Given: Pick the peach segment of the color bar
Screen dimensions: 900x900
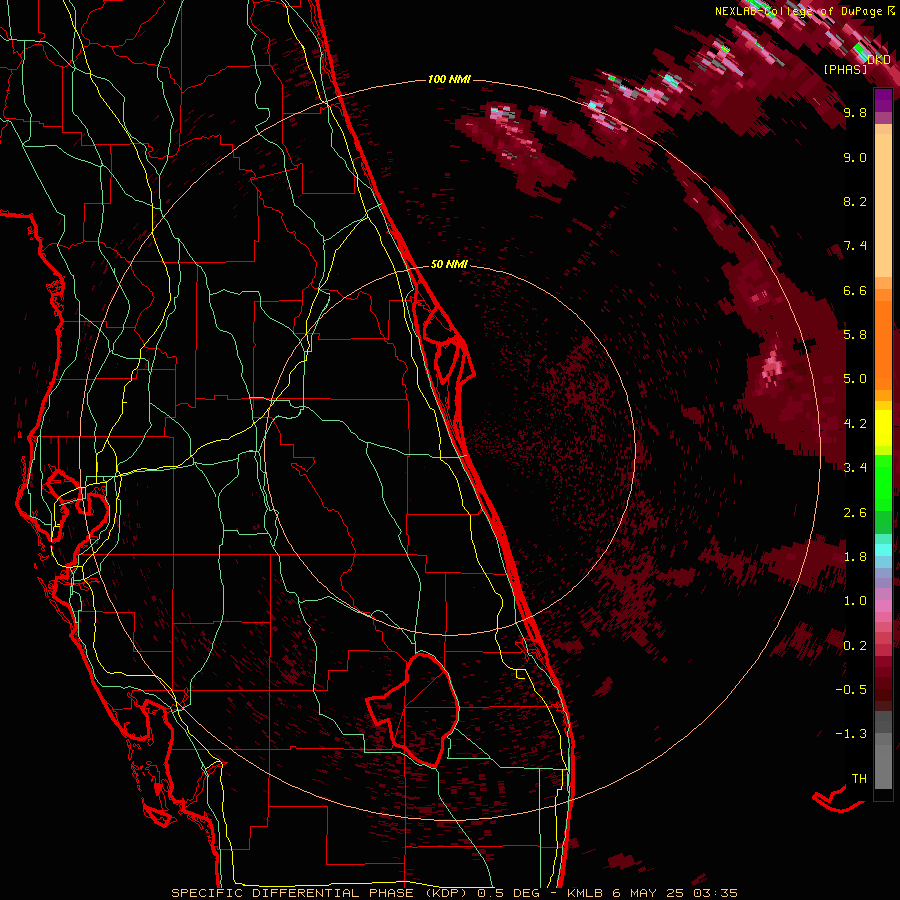Looking at the screenshot, I should coord(883,204).
